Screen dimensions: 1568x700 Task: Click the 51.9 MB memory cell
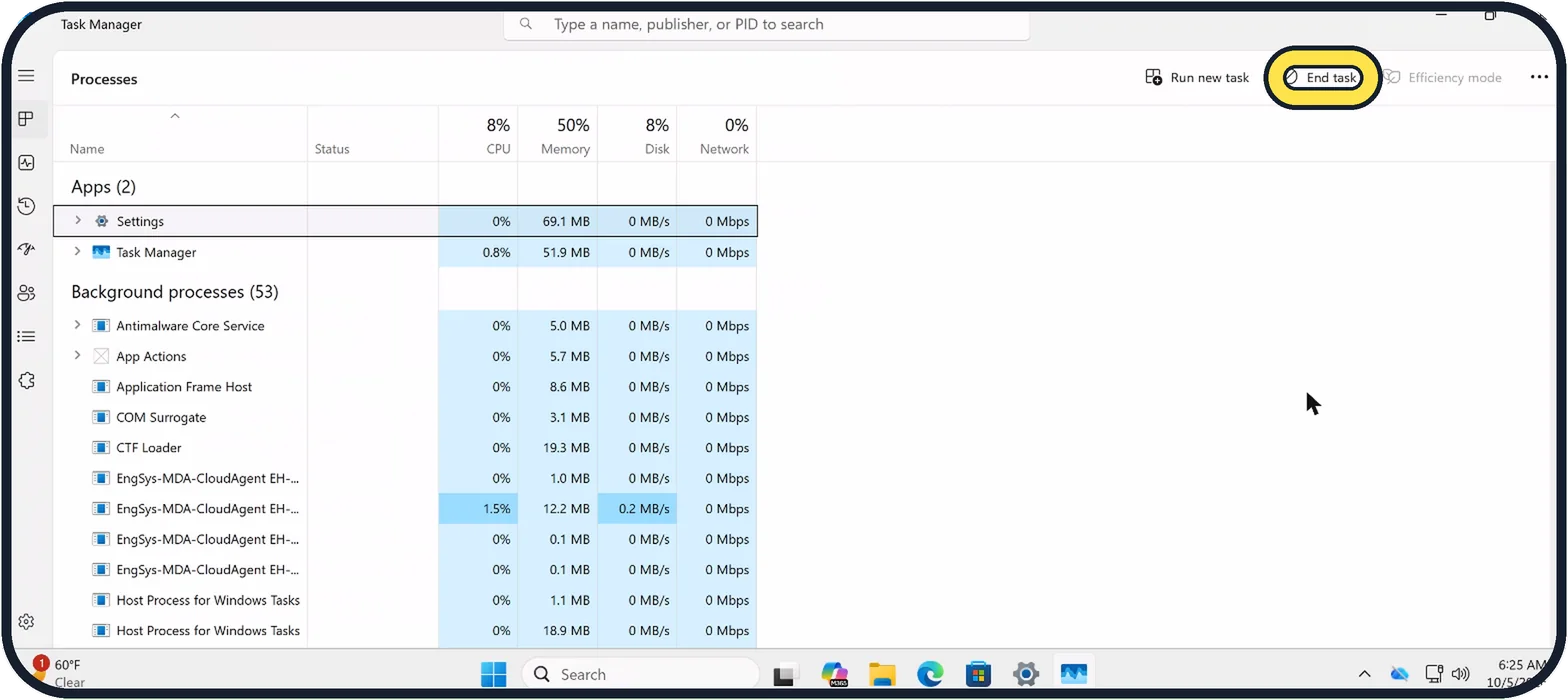557,252
